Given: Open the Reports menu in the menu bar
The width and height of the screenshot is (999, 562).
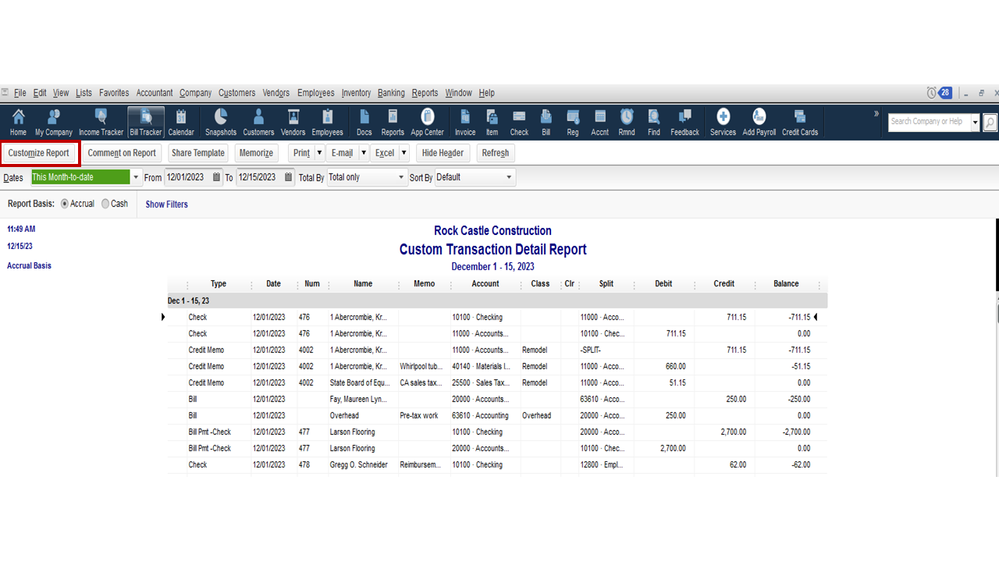Looking at the screenshot, I should coord(424,93).
